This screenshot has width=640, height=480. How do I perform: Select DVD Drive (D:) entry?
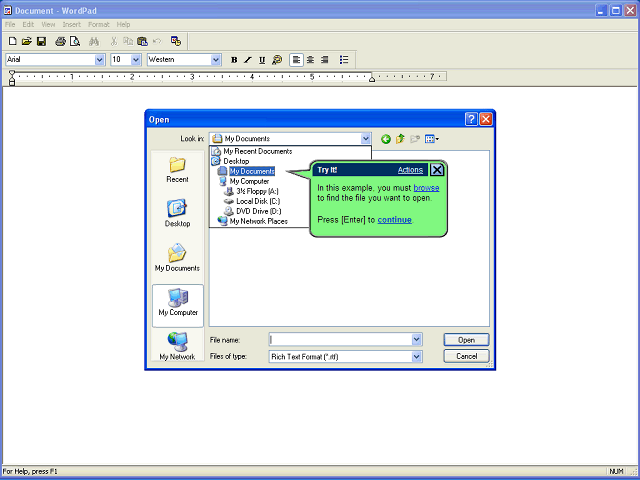(x=253, y=211)
